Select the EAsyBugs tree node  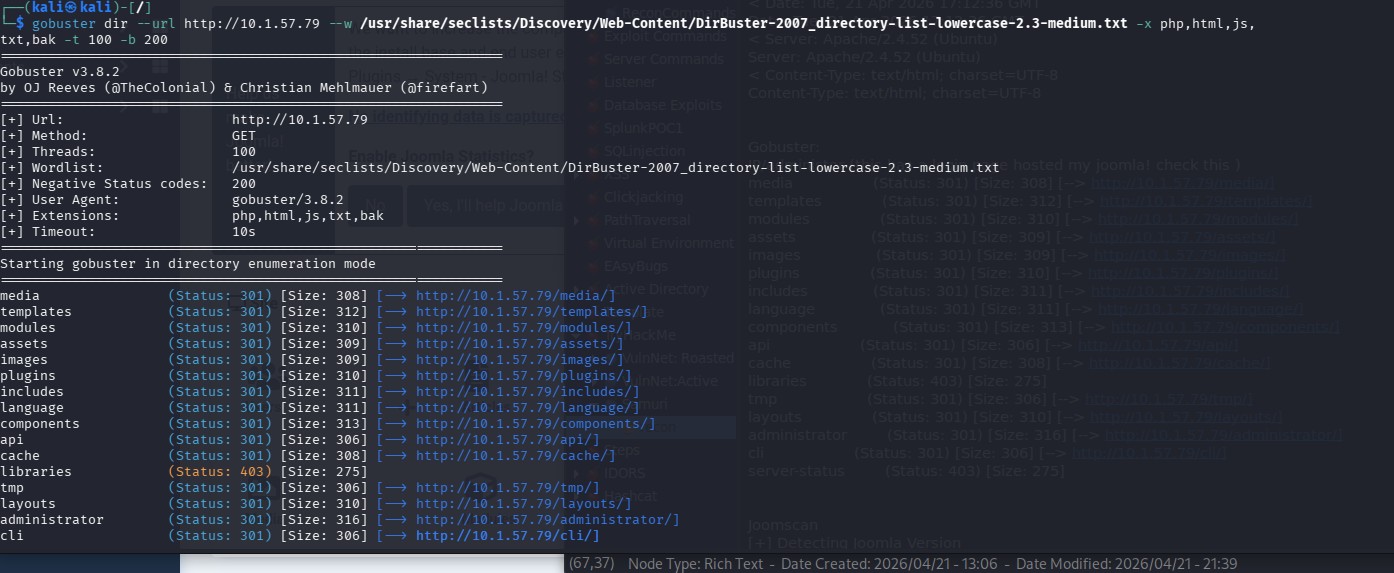635,267
